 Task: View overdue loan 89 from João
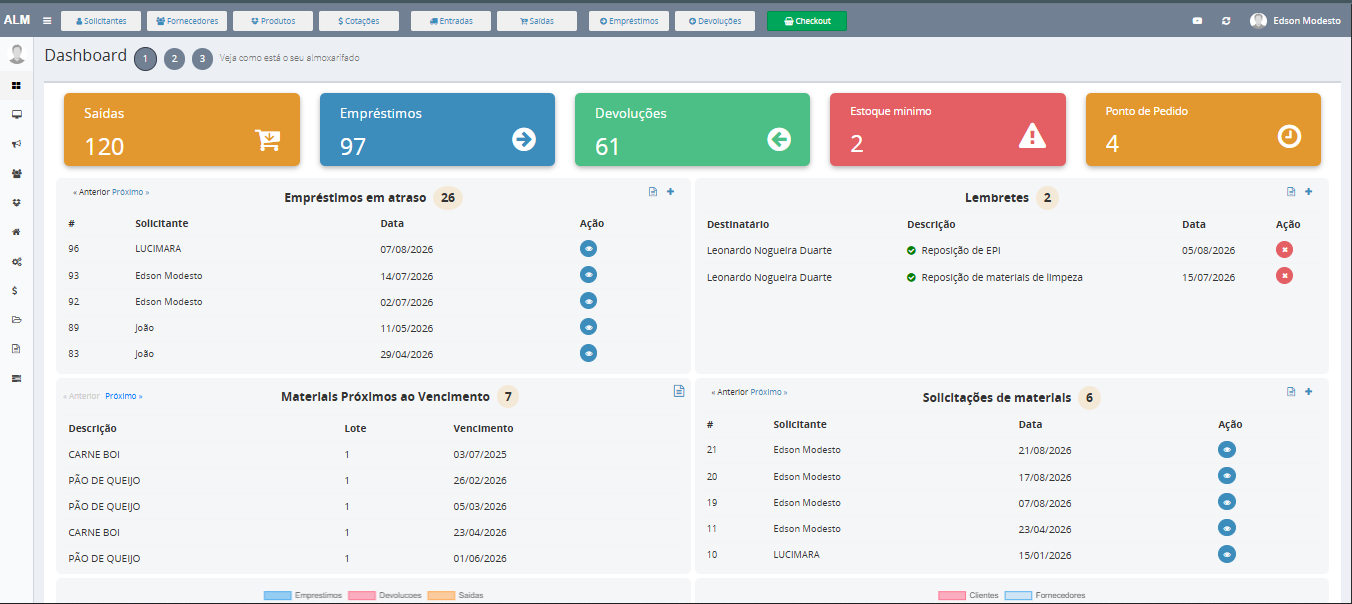pos(589,326)
